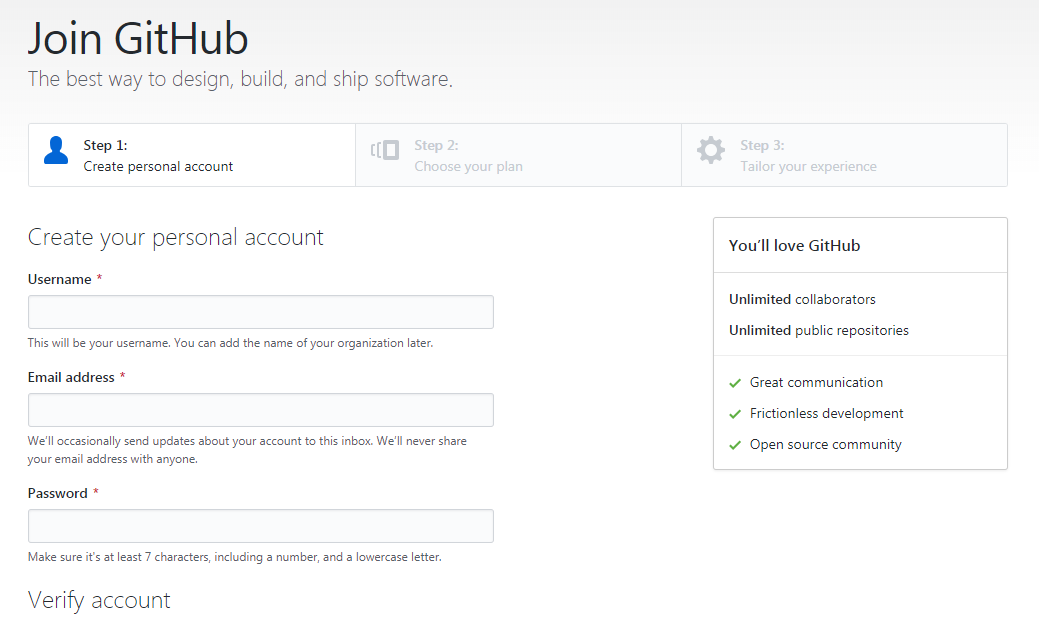Click the Email address field label

click(72, 378)
